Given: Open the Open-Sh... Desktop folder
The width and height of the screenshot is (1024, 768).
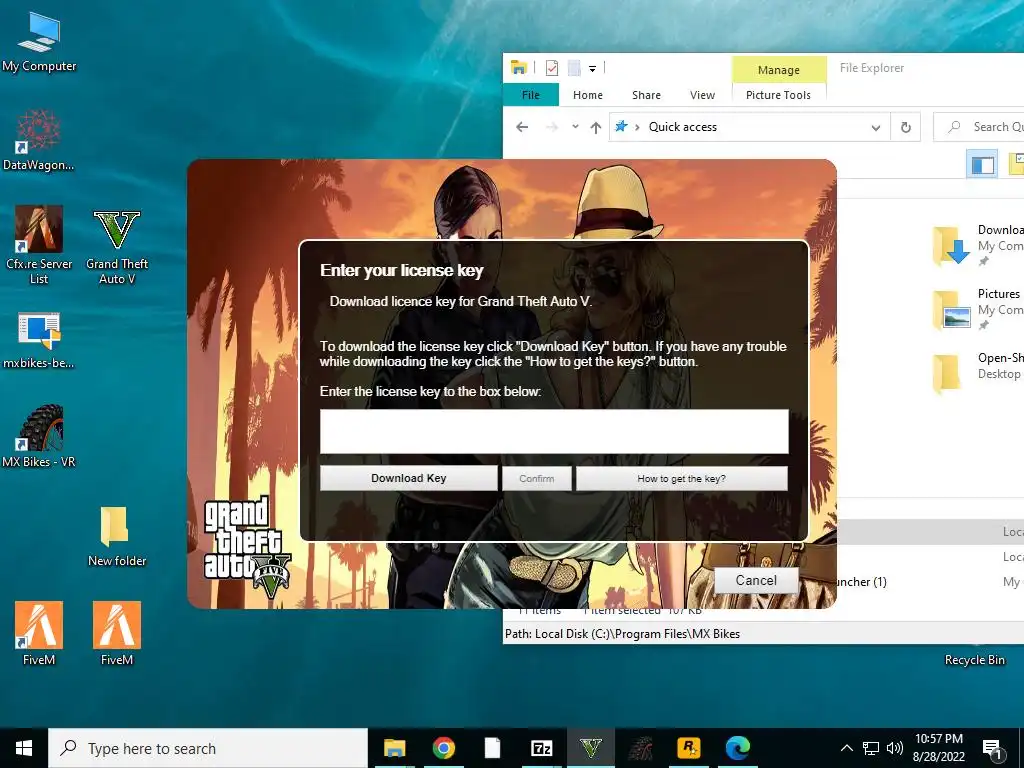Looking at the screenshot, I should tap(978, 372).
